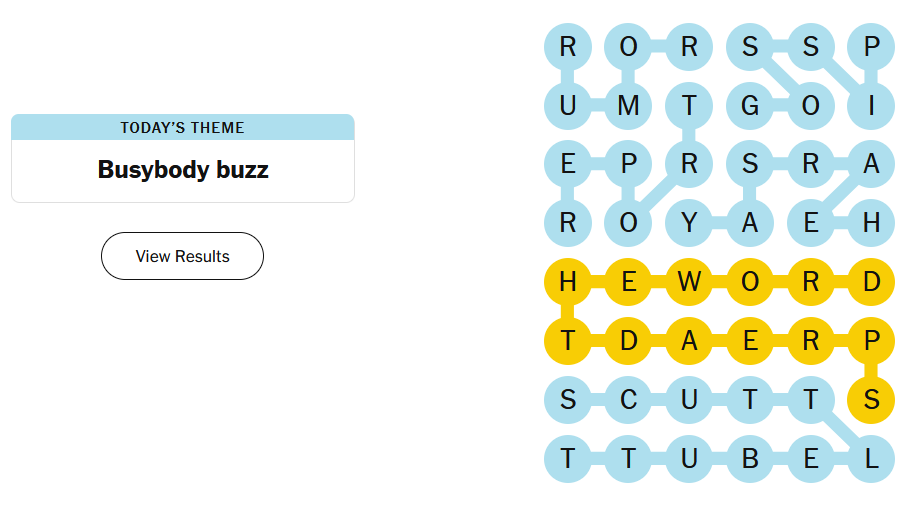Select the letter L tile
905x509 pixels.
click(870, 459)
